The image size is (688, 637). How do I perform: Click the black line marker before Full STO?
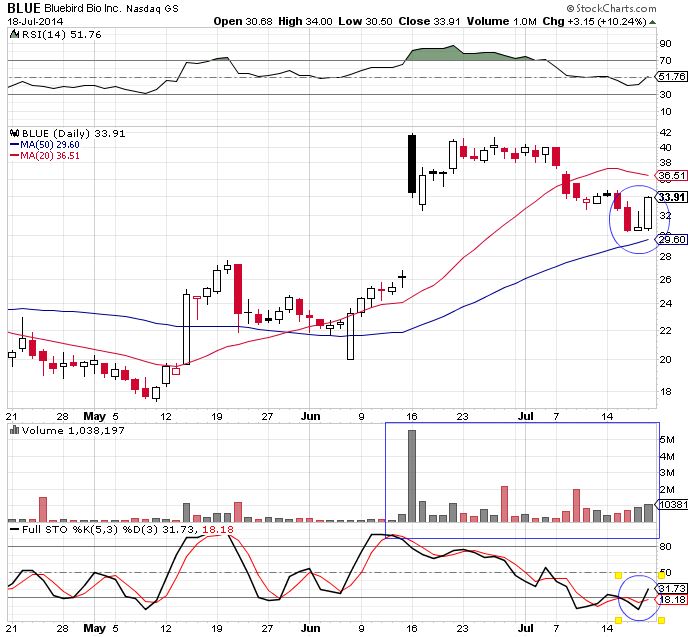coord(14,530)
